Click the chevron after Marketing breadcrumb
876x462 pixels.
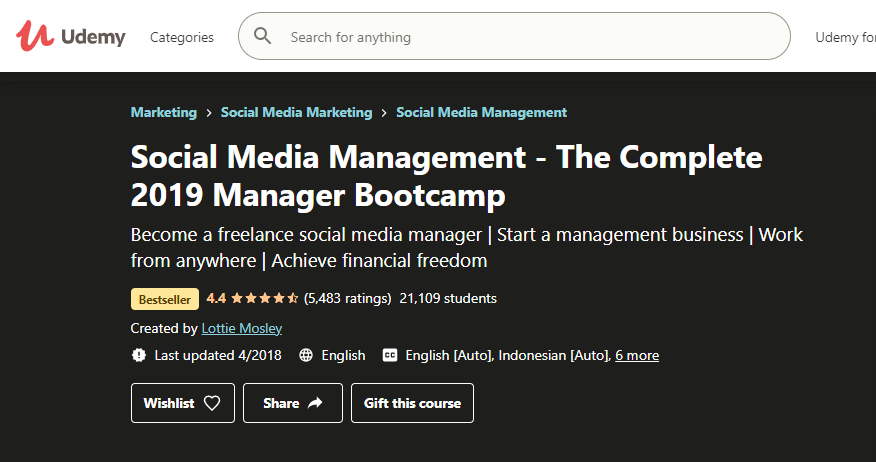coord(209,113)
